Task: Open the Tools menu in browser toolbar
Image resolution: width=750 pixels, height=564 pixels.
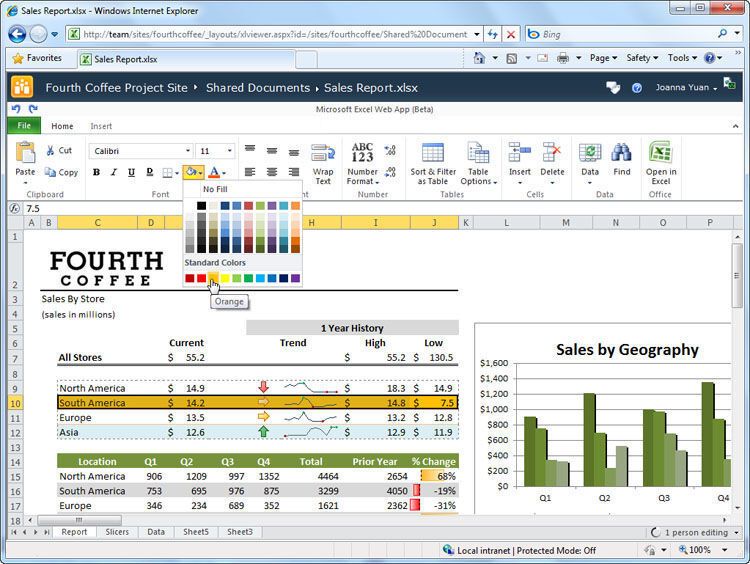Action: coord(683,58)
